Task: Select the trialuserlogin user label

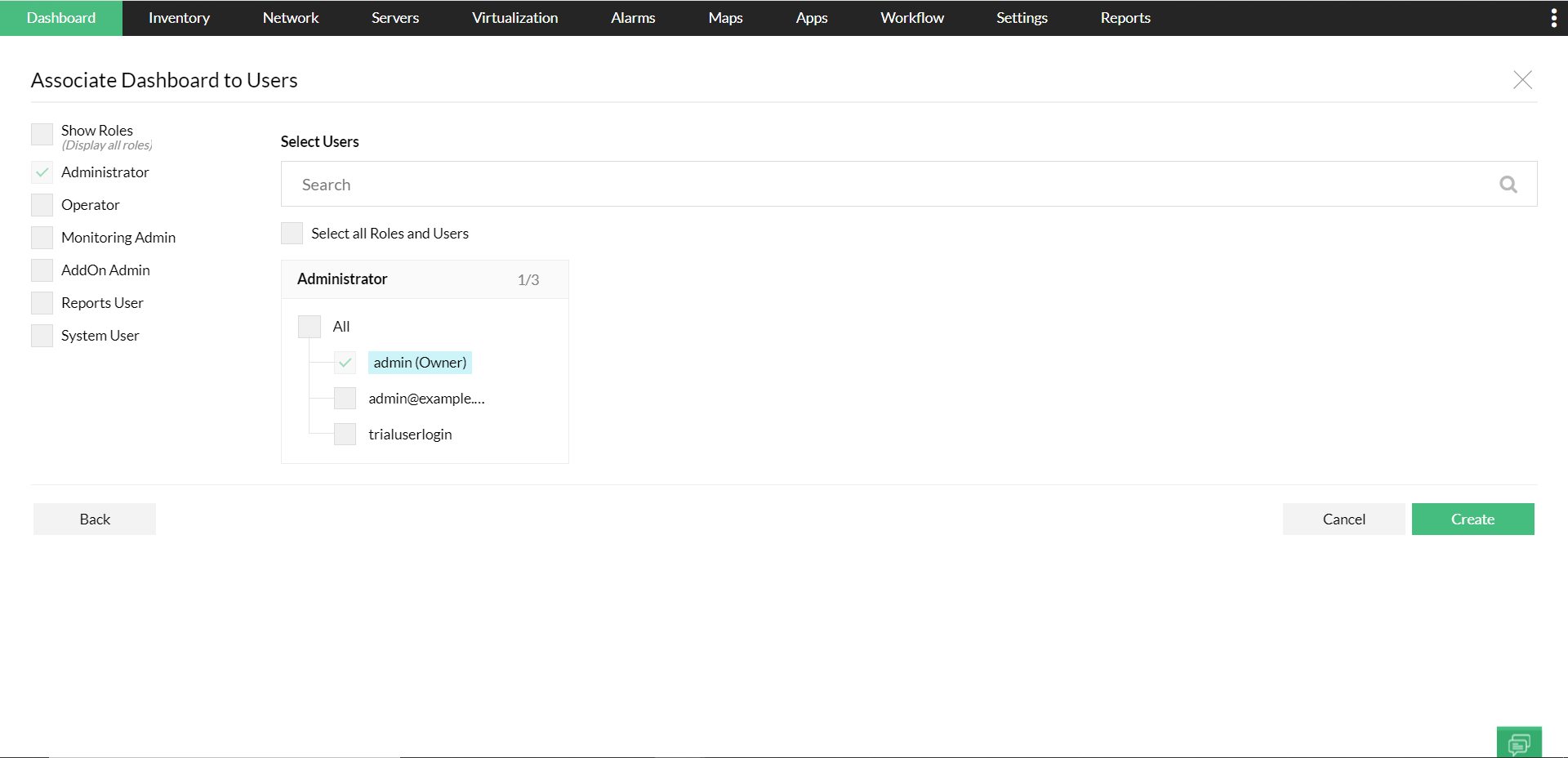Action: coord(410,435)
